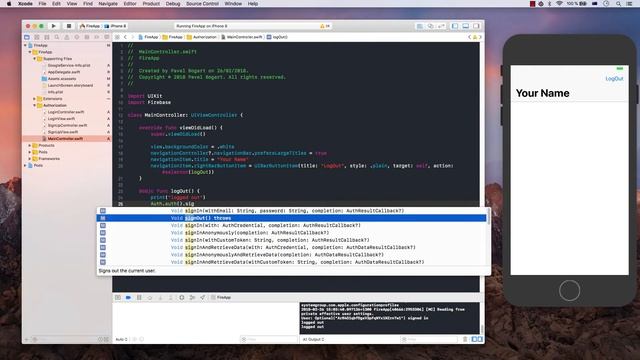Image resolution: width=640 pixels, height=360 pixels.
Task: Hide the debug area using debug bar toggle
Action: point(118,298)
